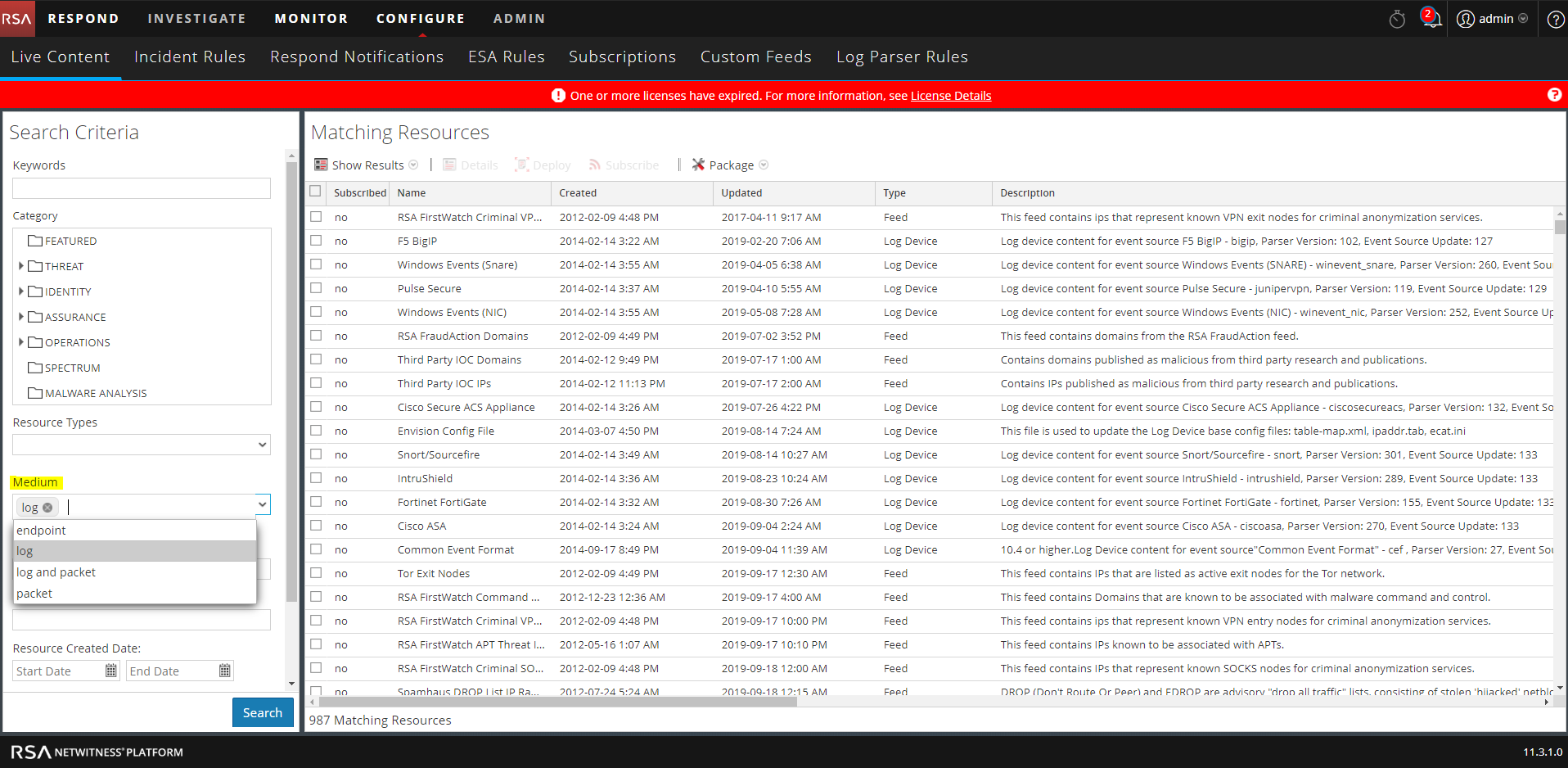The height and width of the screenshot is (768, 1568).
Task: Select the Cisco ASA row checkbox
Action: pos(316,526)
